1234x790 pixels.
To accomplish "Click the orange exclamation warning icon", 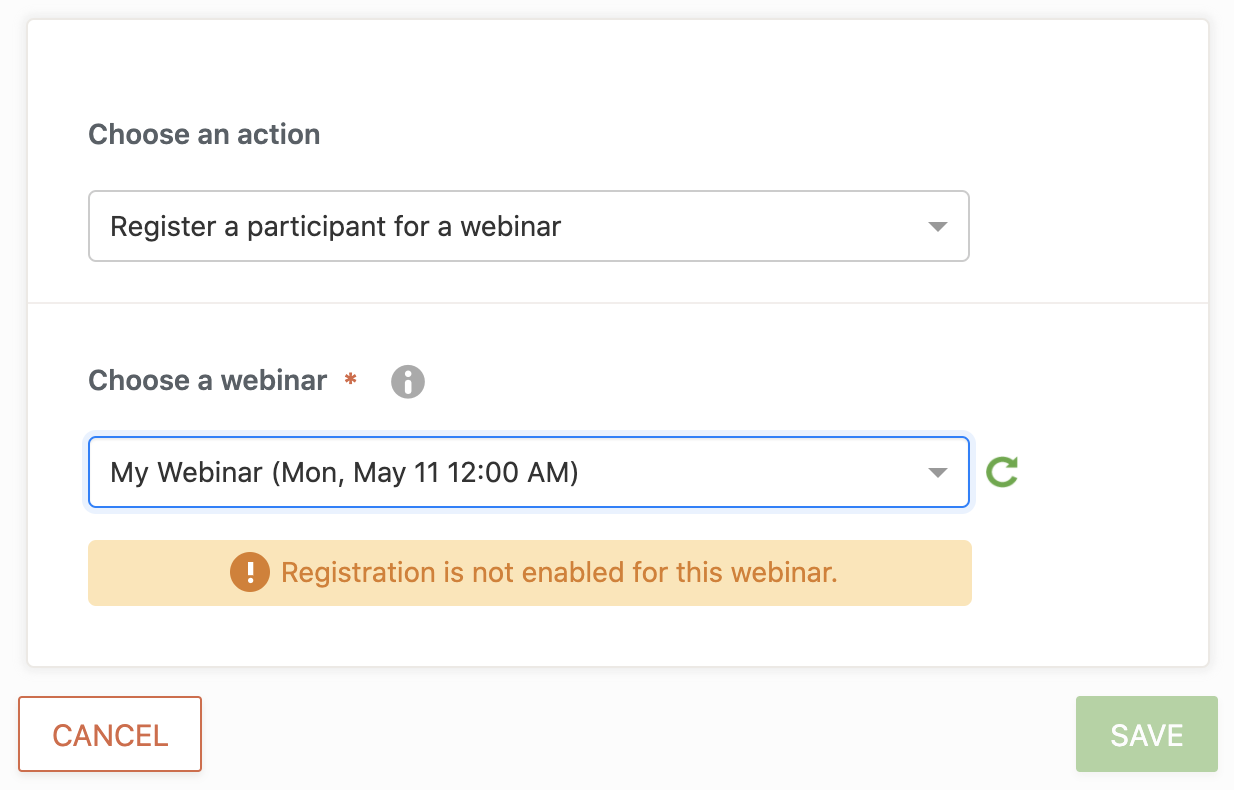I will (249, 573).
